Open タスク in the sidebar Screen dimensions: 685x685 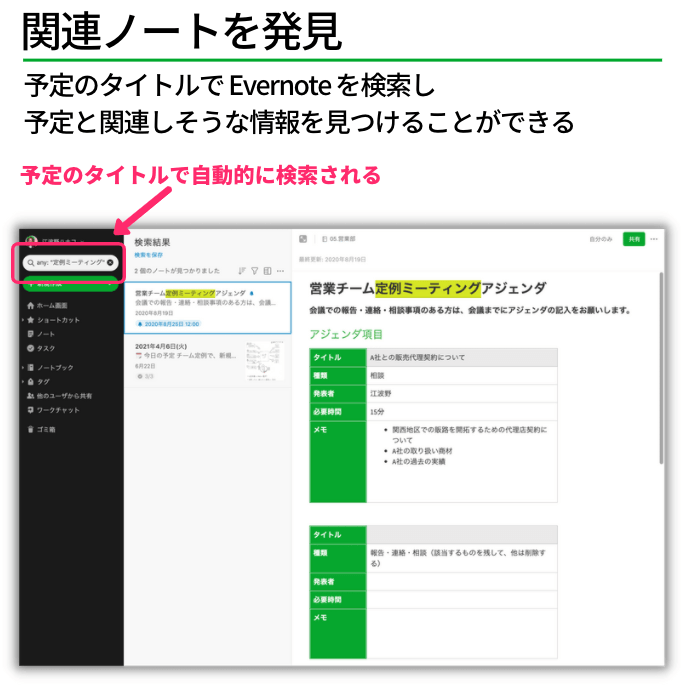pyautogui.click(x=41, y=348)
